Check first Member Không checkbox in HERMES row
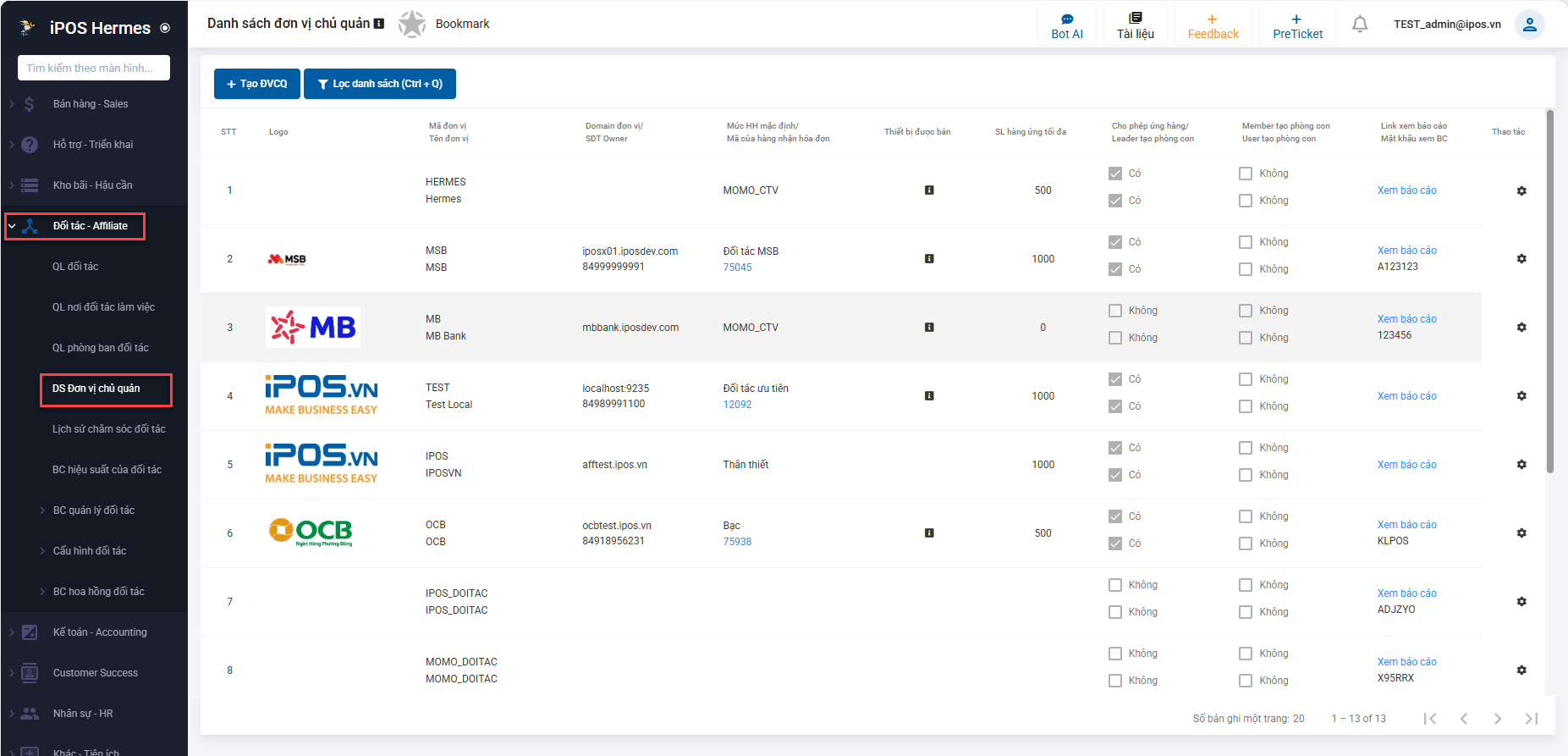The width and height of the screenshot is (1568, 756). (x=1246, y=174)
